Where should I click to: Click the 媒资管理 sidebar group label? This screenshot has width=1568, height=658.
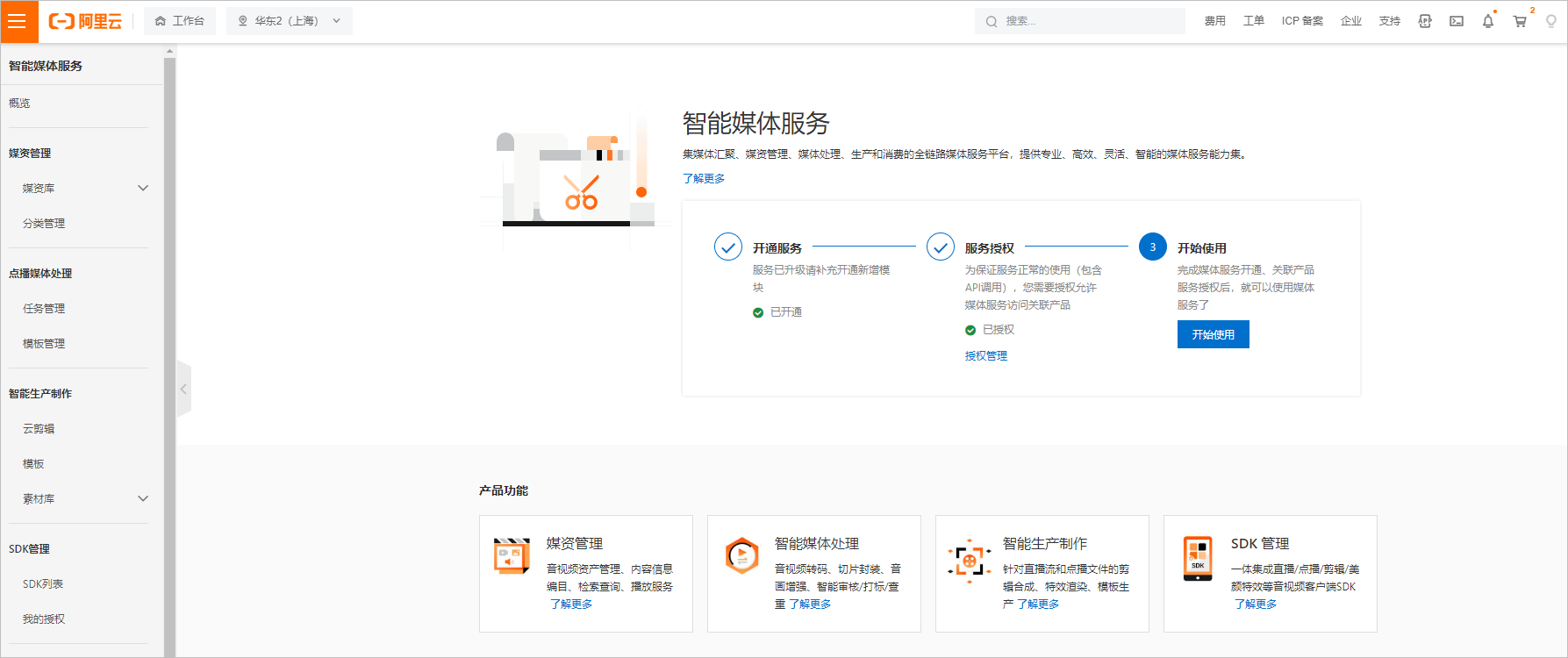[30, 153]
